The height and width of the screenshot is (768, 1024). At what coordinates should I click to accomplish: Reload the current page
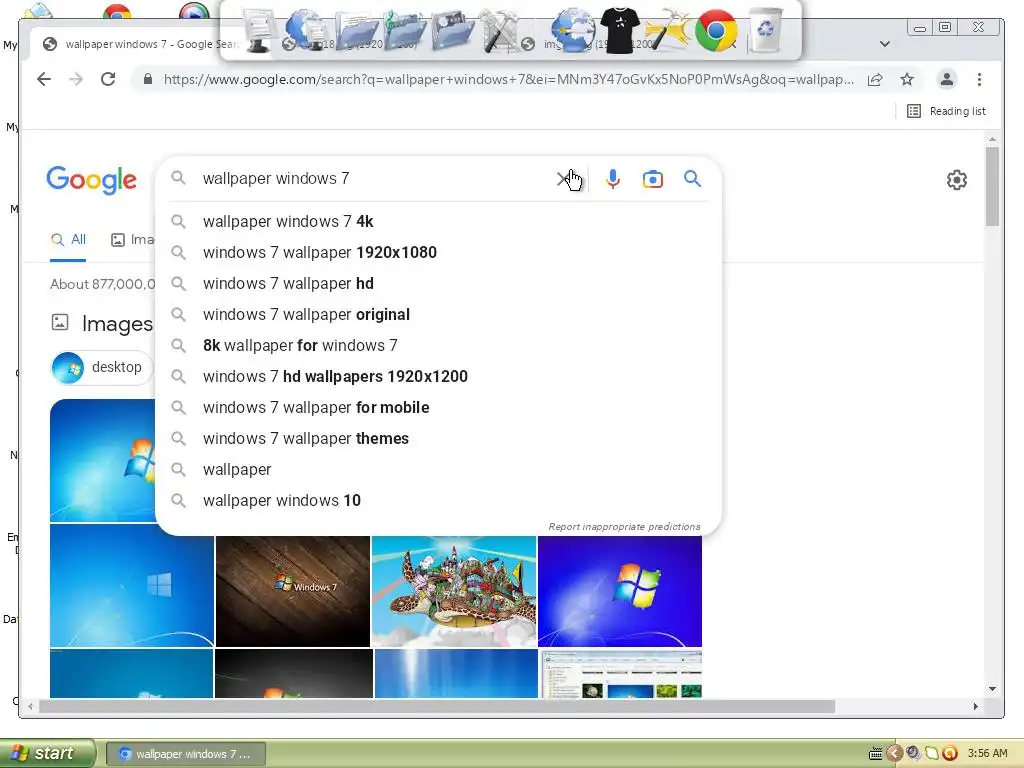coord(108,79)
